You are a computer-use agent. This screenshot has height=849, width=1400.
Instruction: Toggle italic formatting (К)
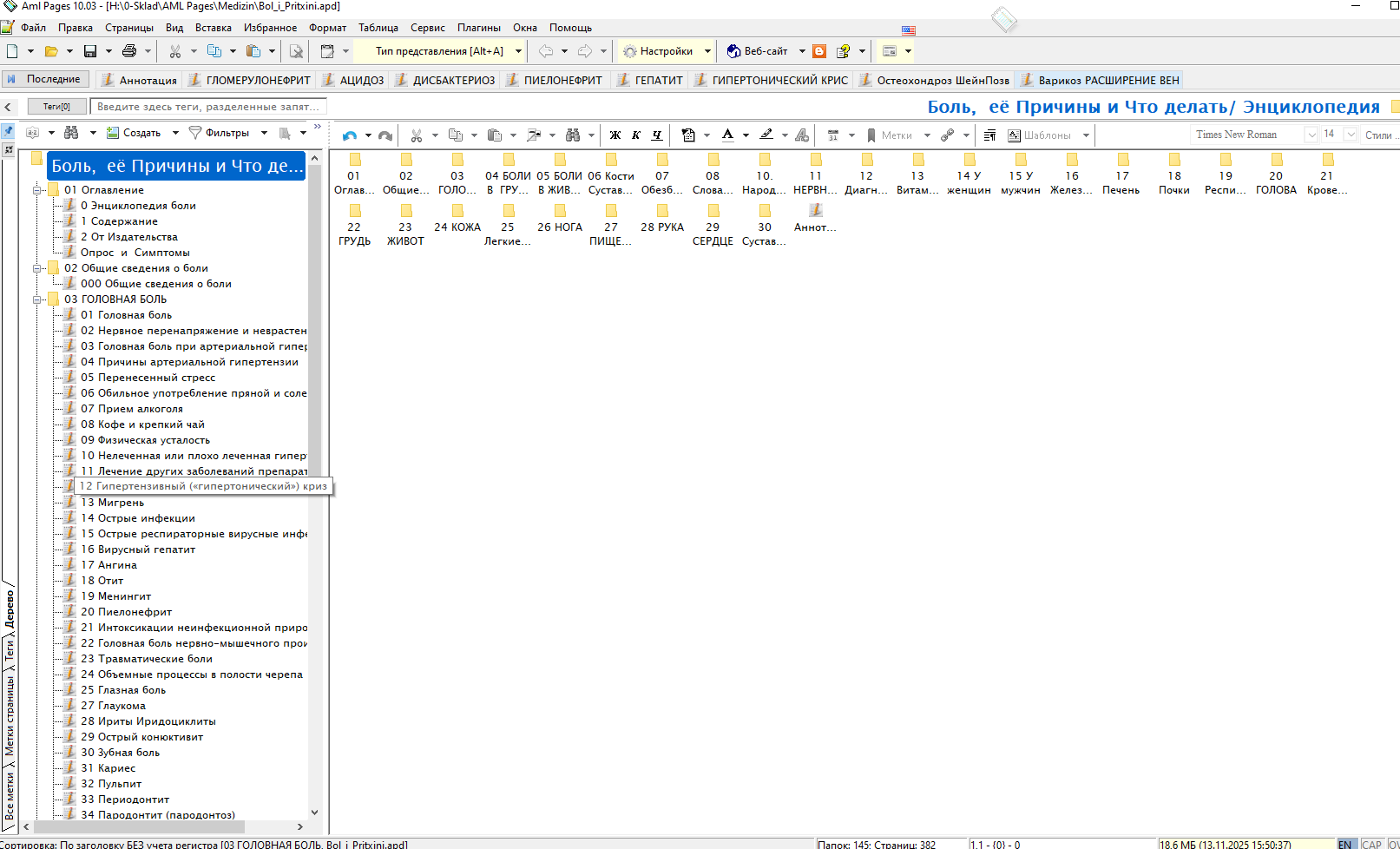(636, 135)
